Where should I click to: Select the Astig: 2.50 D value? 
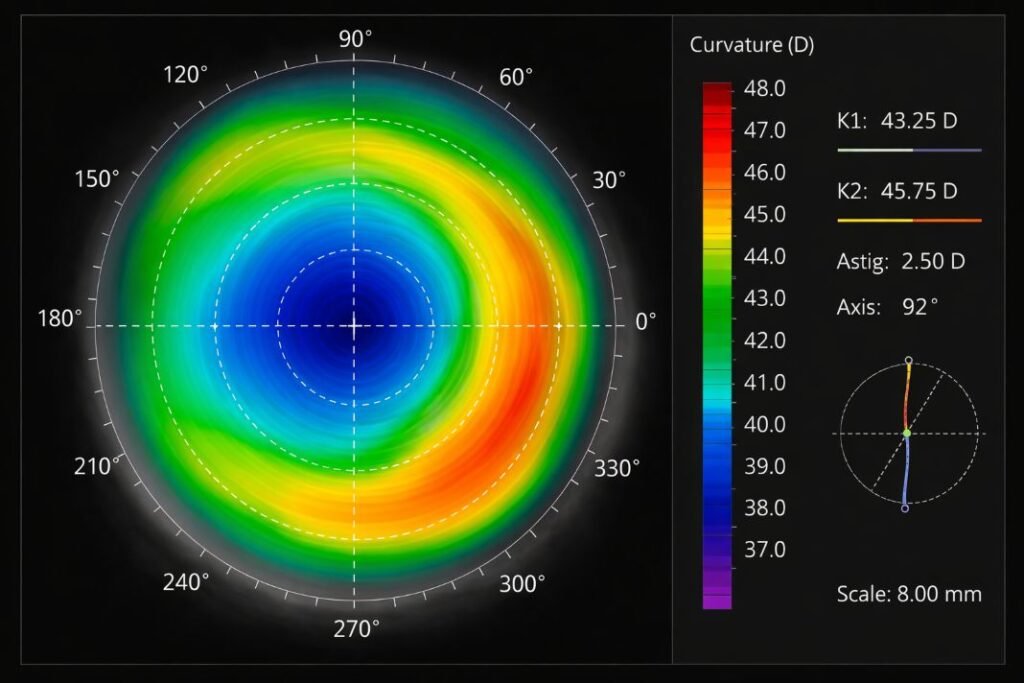[x=901, y=262]
